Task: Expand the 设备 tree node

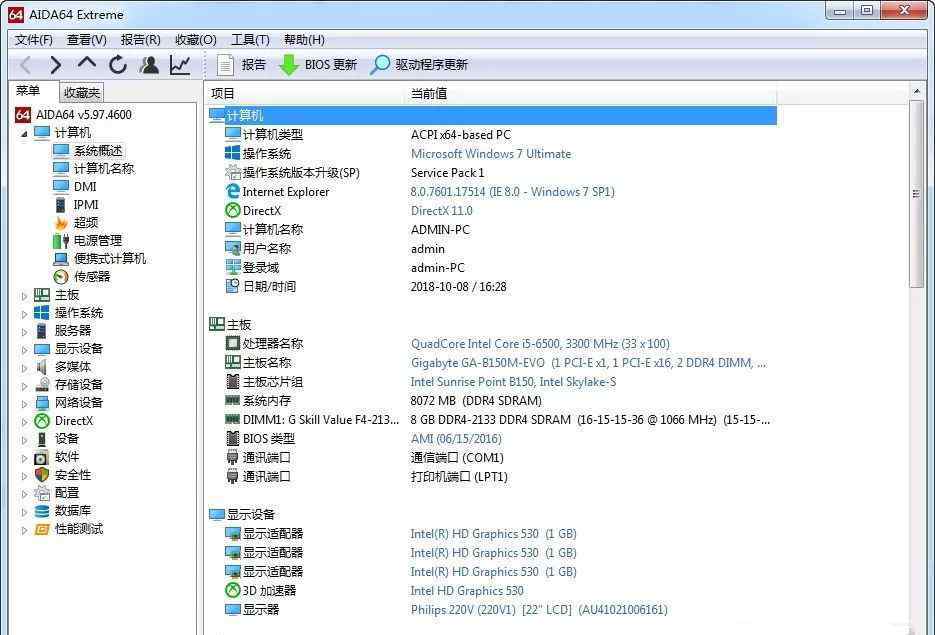Action: 24,440
